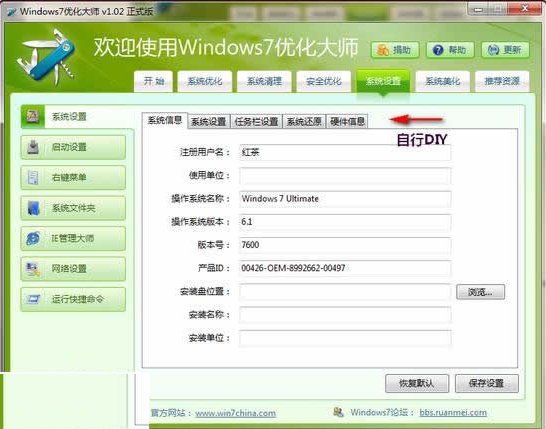546x429 pixels.
Task: Click the IE管理大师 Internet Explorer icon
Action: 33,239
